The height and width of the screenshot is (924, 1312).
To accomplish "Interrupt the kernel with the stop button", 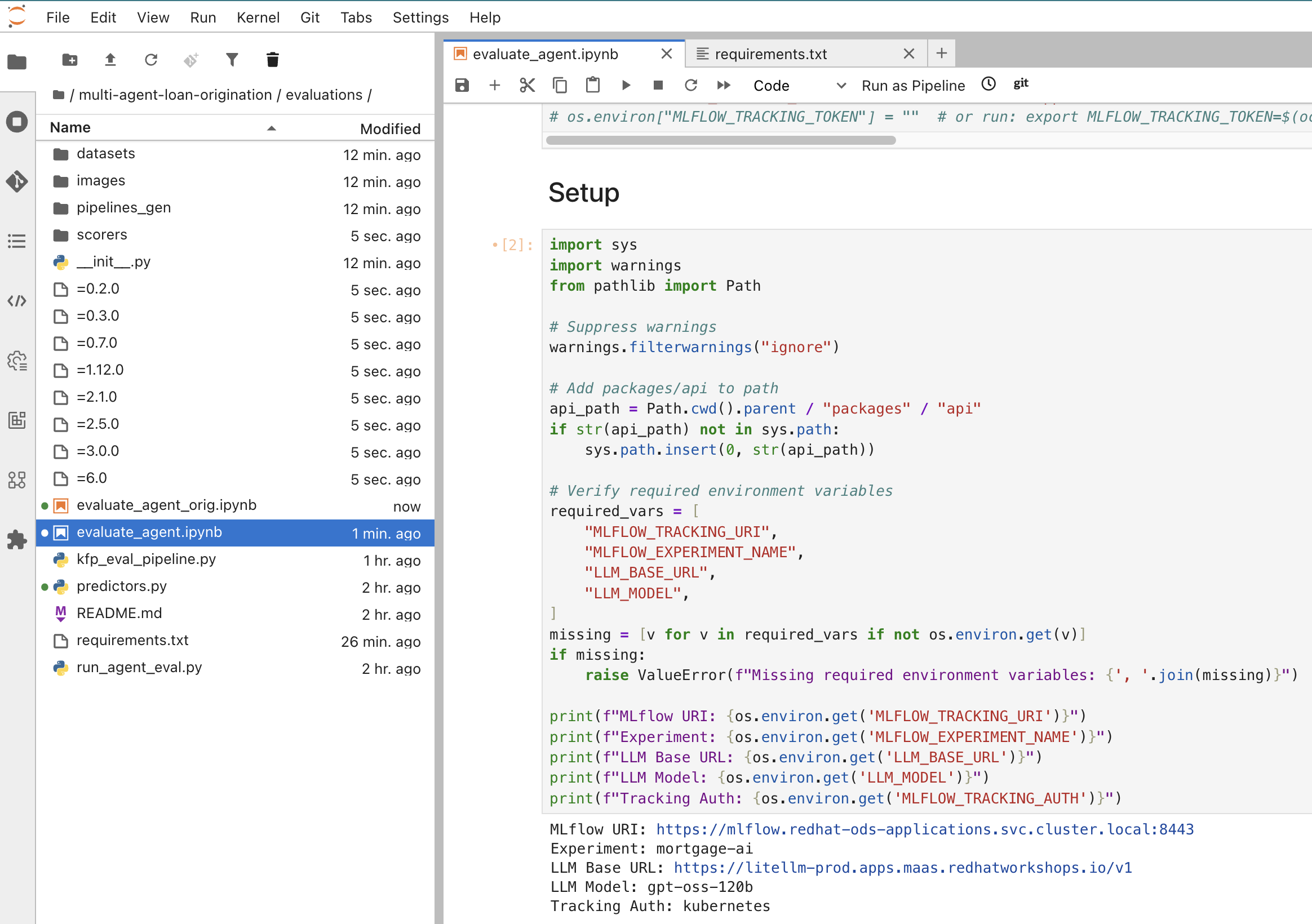I will tap(658, 86).
